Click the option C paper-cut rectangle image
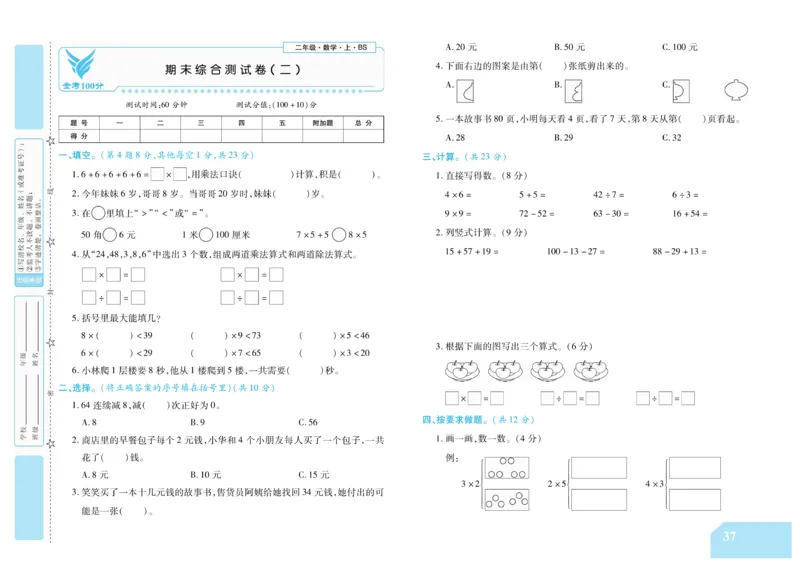800x583 pixels. click(x=681, y=92)
